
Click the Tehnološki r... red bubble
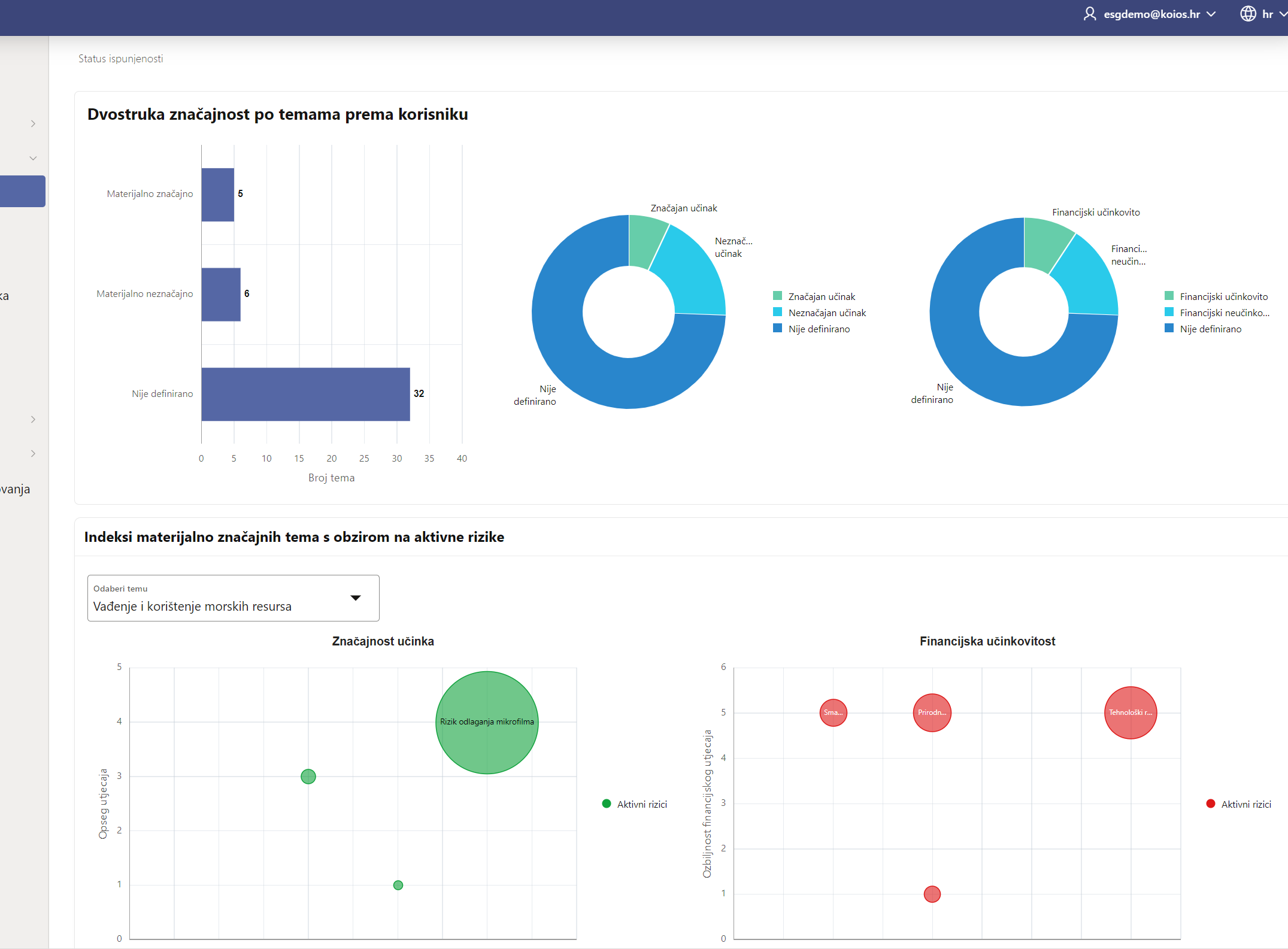click(x=1130, y=712)
